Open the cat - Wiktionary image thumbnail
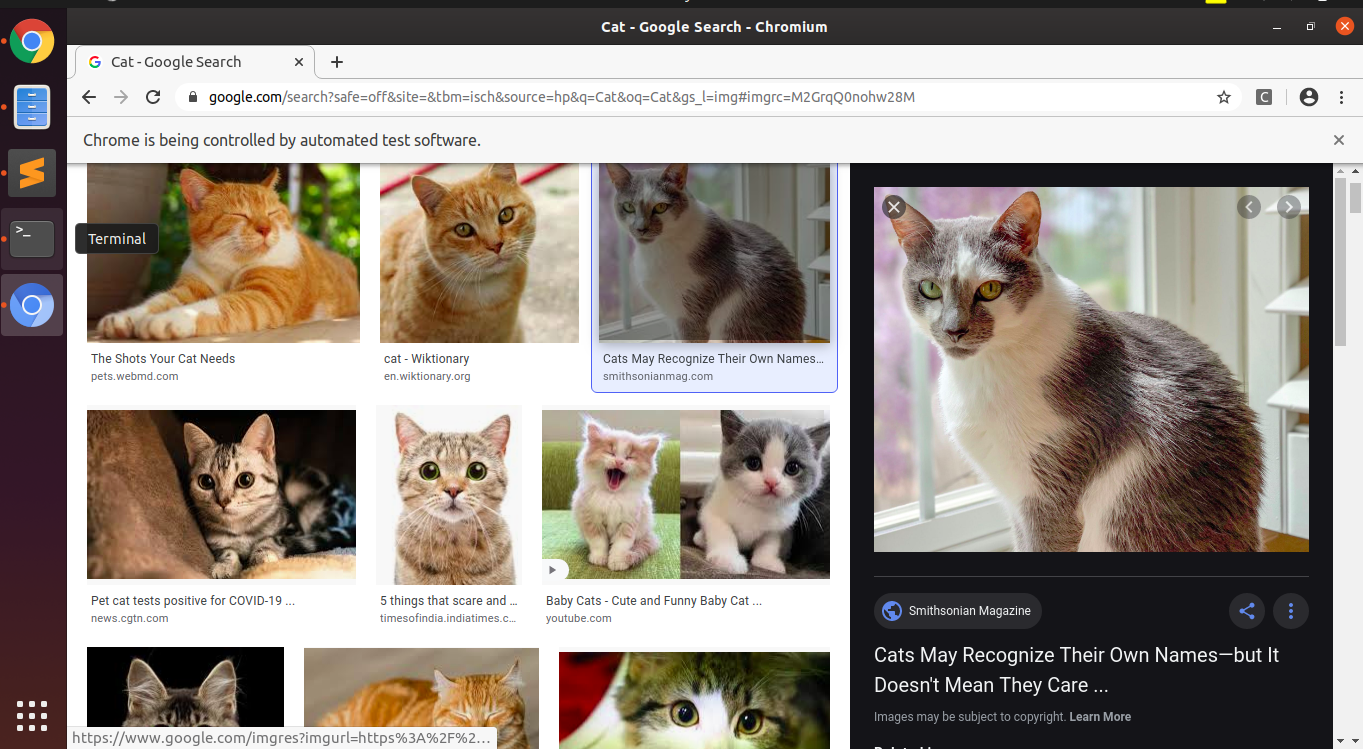1363x749 pixels. [x=479, y=253]
